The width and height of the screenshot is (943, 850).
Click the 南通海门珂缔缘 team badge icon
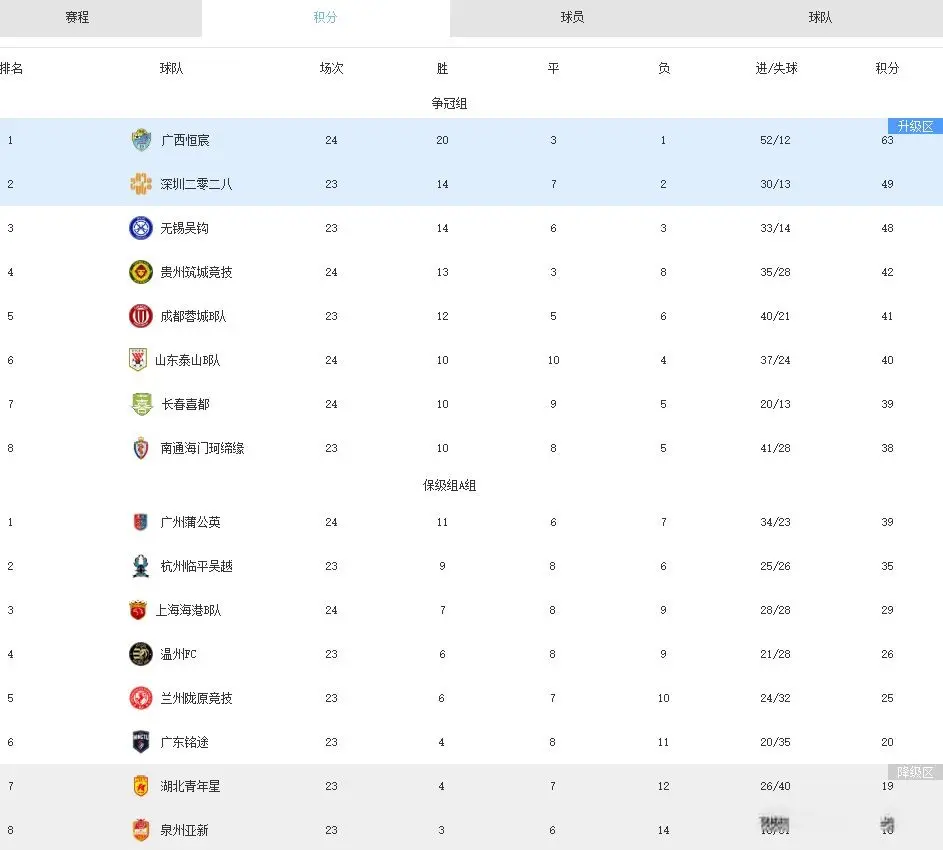[x=141, y=448]
